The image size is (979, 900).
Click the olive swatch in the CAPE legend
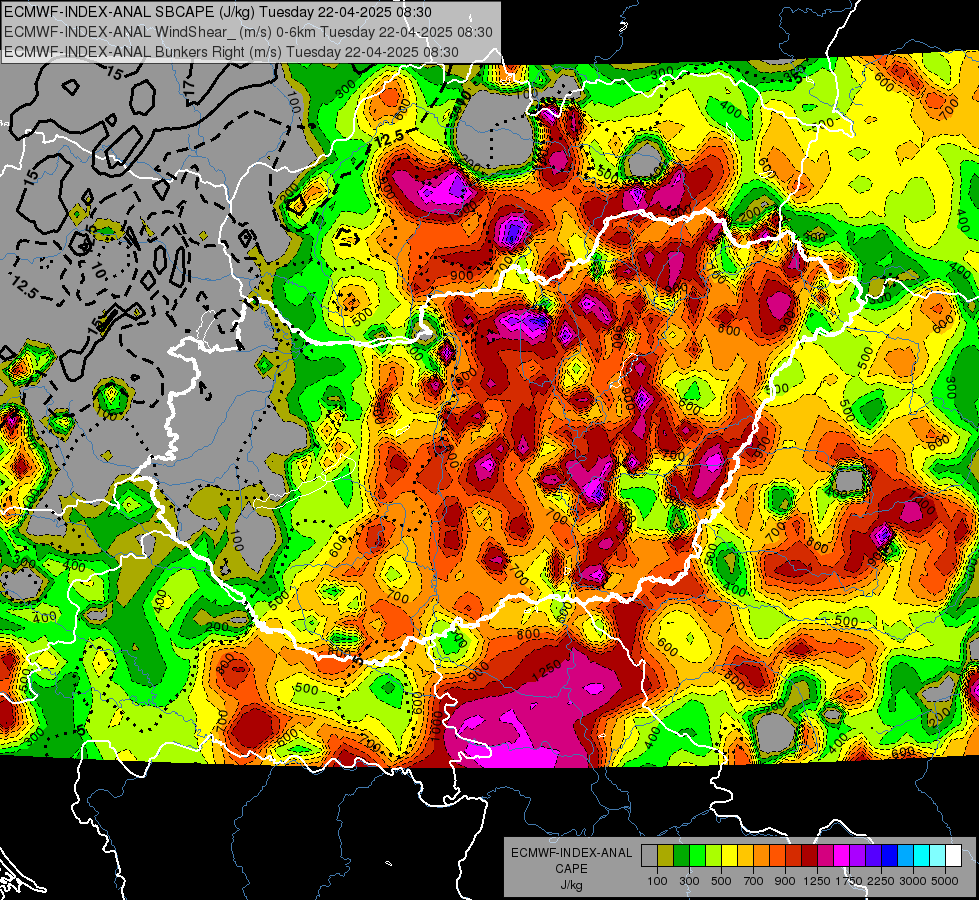pyautogui.click(x=666, y=855)
